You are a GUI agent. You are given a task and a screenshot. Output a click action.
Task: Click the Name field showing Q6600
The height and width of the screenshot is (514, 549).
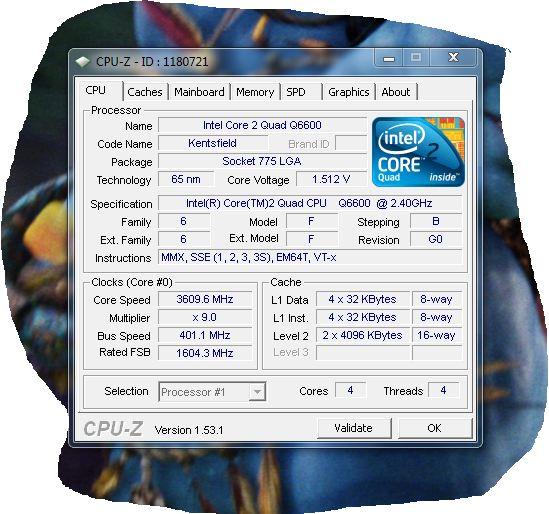(262, 125)
